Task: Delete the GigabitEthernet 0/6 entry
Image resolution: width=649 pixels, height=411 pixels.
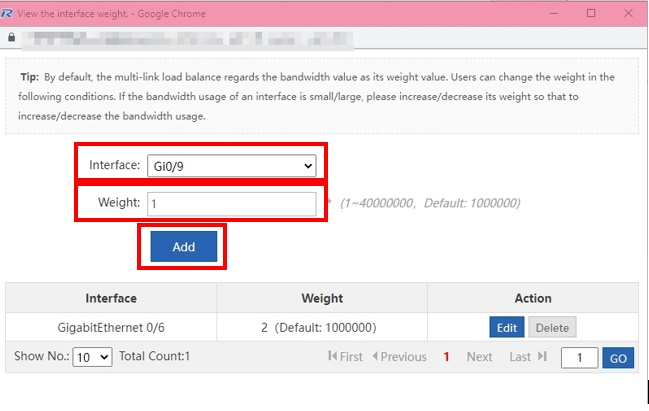Action: point(551,327)
